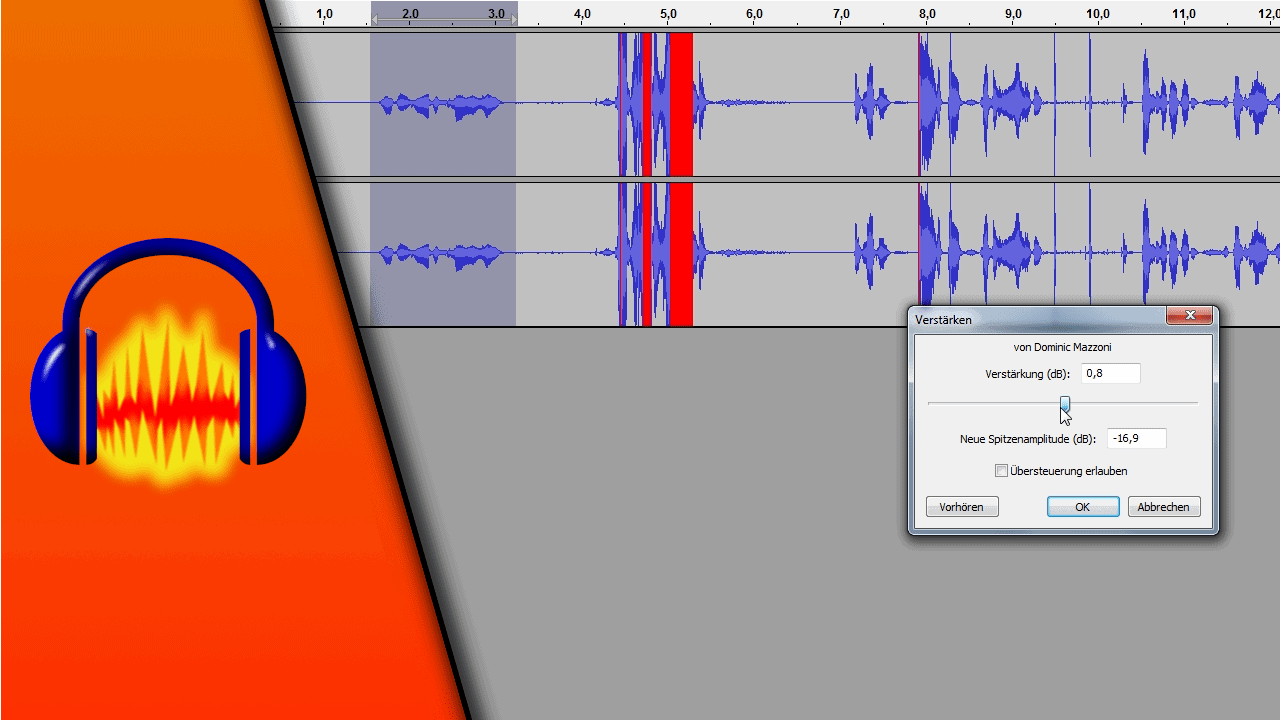
Task: Click the 1,0 timeline label
Action: pyautogui.click(x=323, y=14)
